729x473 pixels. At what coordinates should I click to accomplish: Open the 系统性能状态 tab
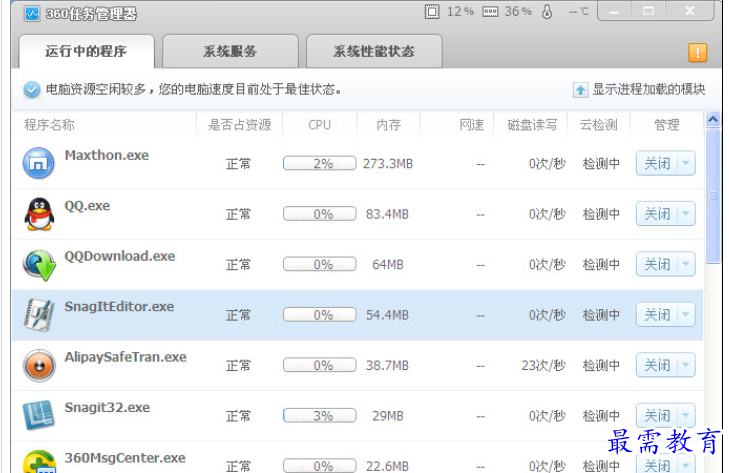(374, 51)
